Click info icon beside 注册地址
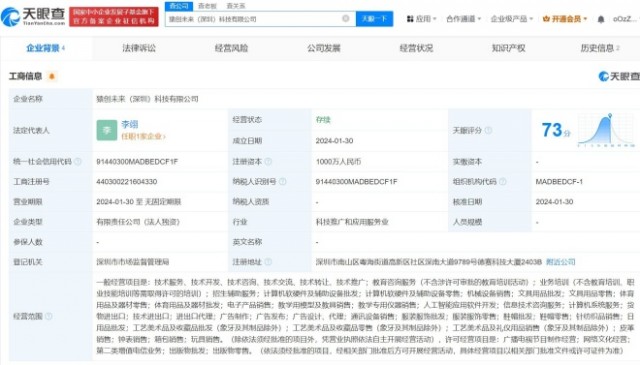Screen dimensions: 640x365 coord(268,262)
